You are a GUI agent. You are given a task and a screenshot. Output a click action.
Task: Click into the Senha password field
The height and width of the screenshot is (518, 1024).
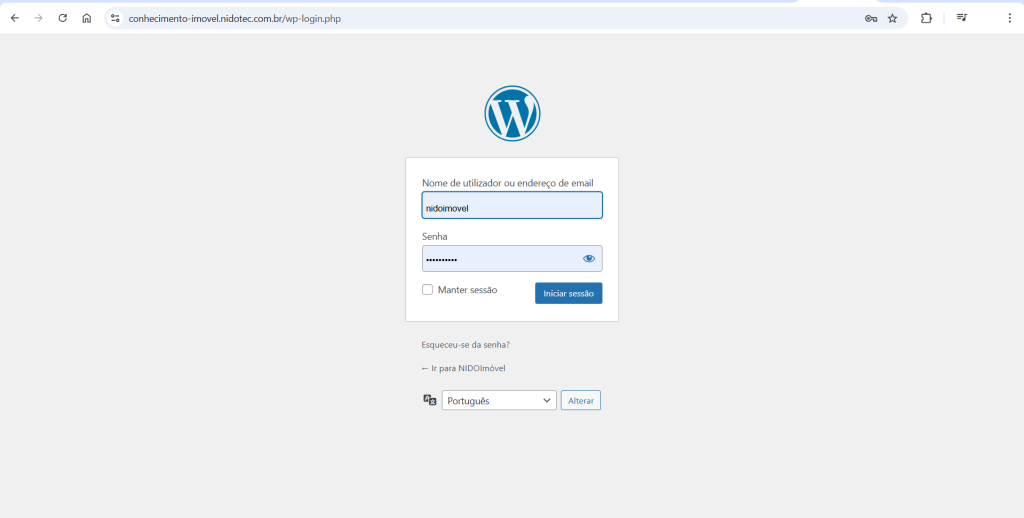(500, 259)
